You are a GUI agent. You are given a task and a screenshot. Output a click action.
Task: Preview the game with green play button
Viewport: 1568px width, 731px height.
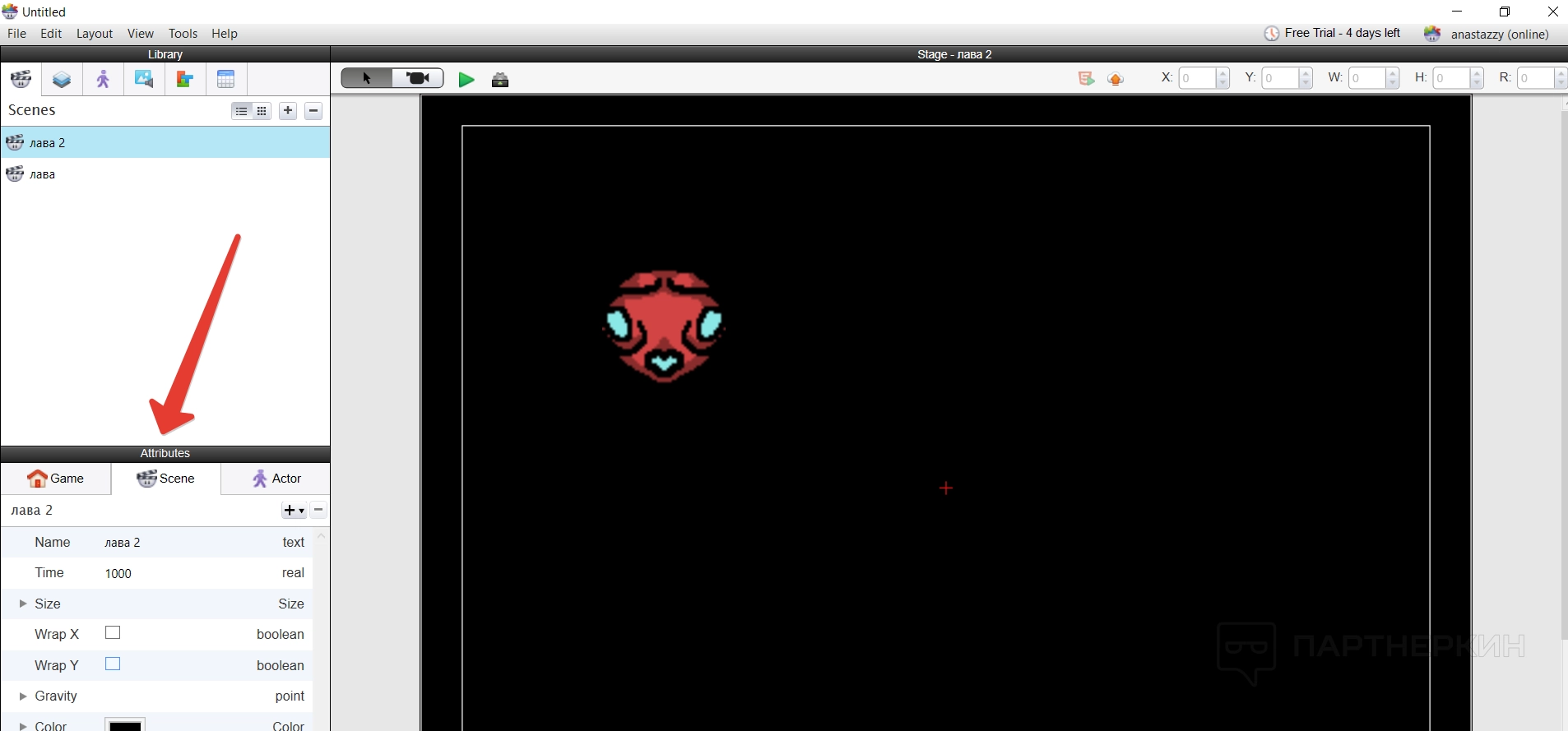(x=466, y=80)
